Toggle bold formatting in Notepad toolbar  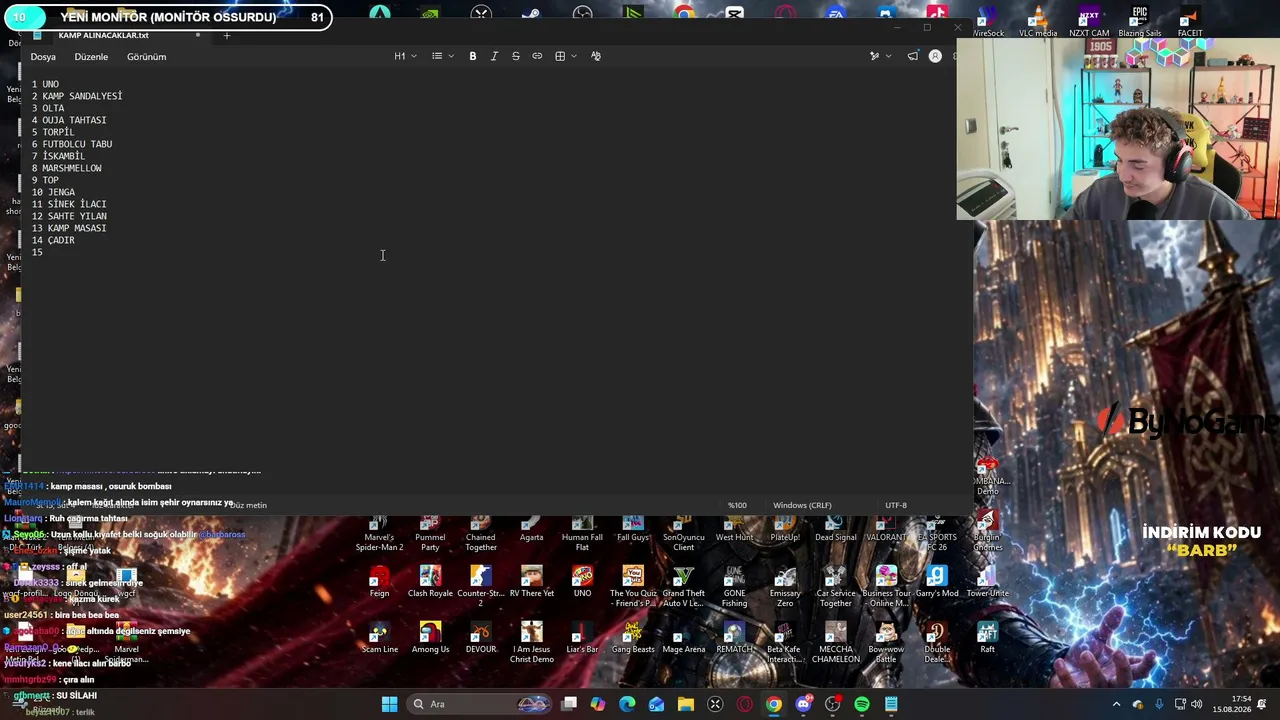pos(473,56)
